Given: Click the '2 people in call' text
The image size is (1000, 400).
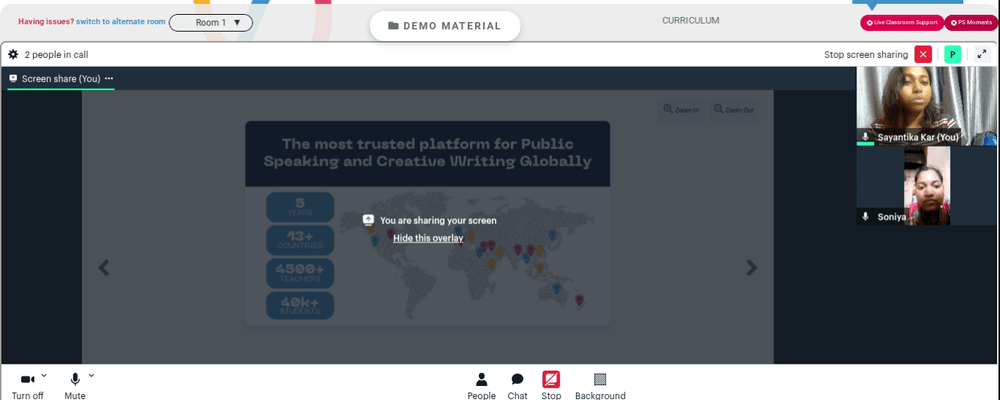Looking at the screenshot, I should [56, 55].
